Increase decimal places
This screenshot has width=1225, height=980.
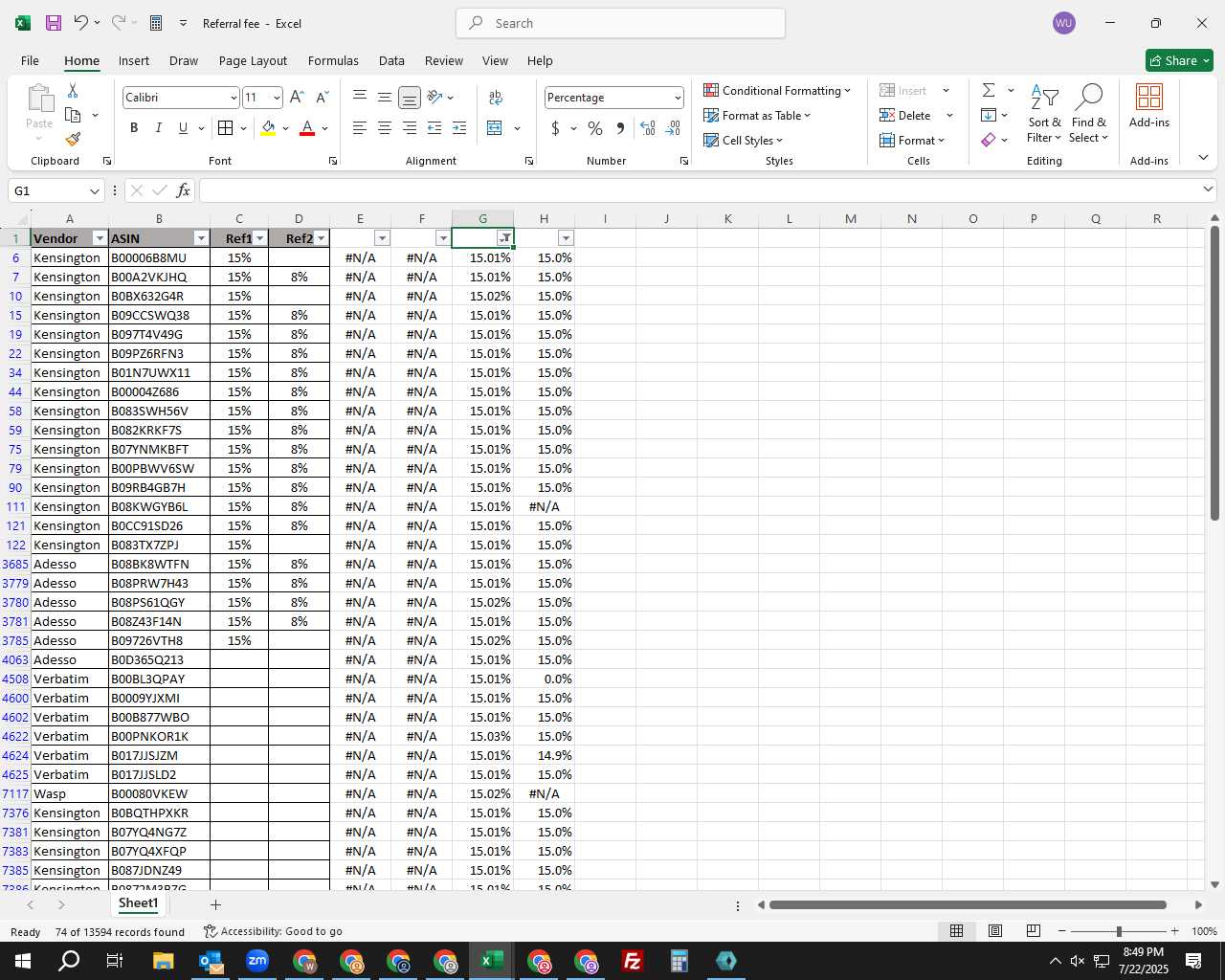click(648, 128)
